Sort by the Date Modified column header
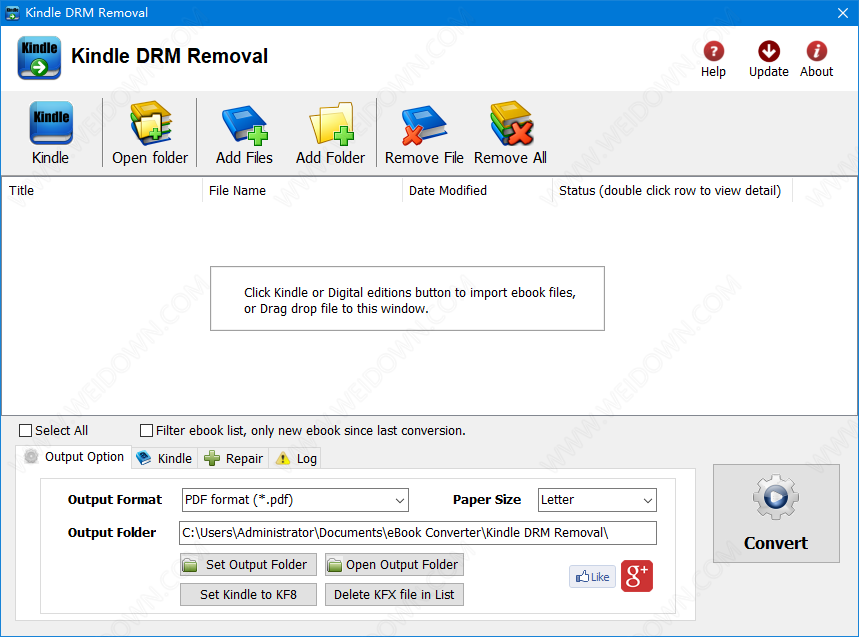This screenshot has width=859, height=637. coord(477,191)
